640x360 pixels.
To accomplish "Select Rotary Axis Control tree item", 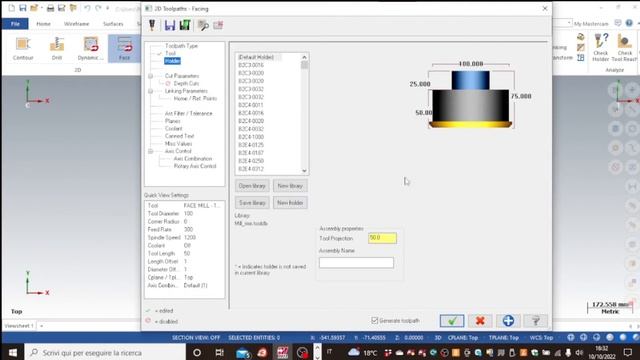I will (x=195, y=166).
